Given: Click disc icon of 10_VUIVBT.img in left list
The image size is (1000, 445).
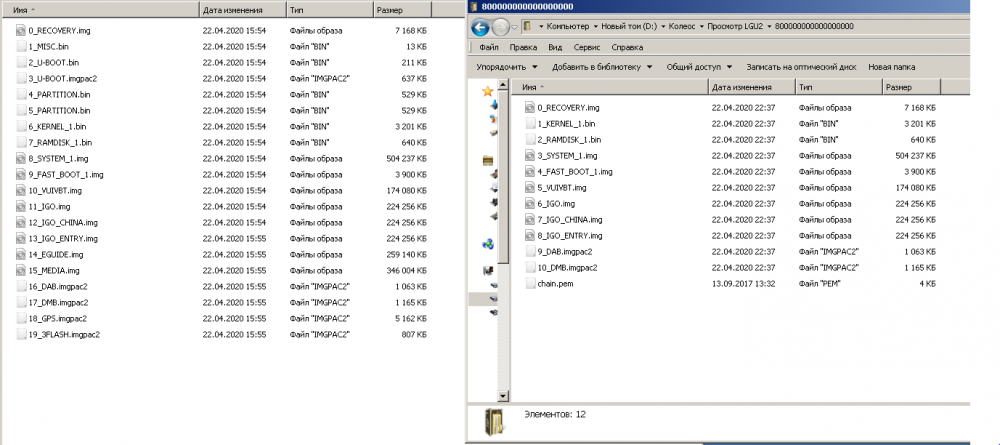Looking at the screenshot, I should [21, 191].
